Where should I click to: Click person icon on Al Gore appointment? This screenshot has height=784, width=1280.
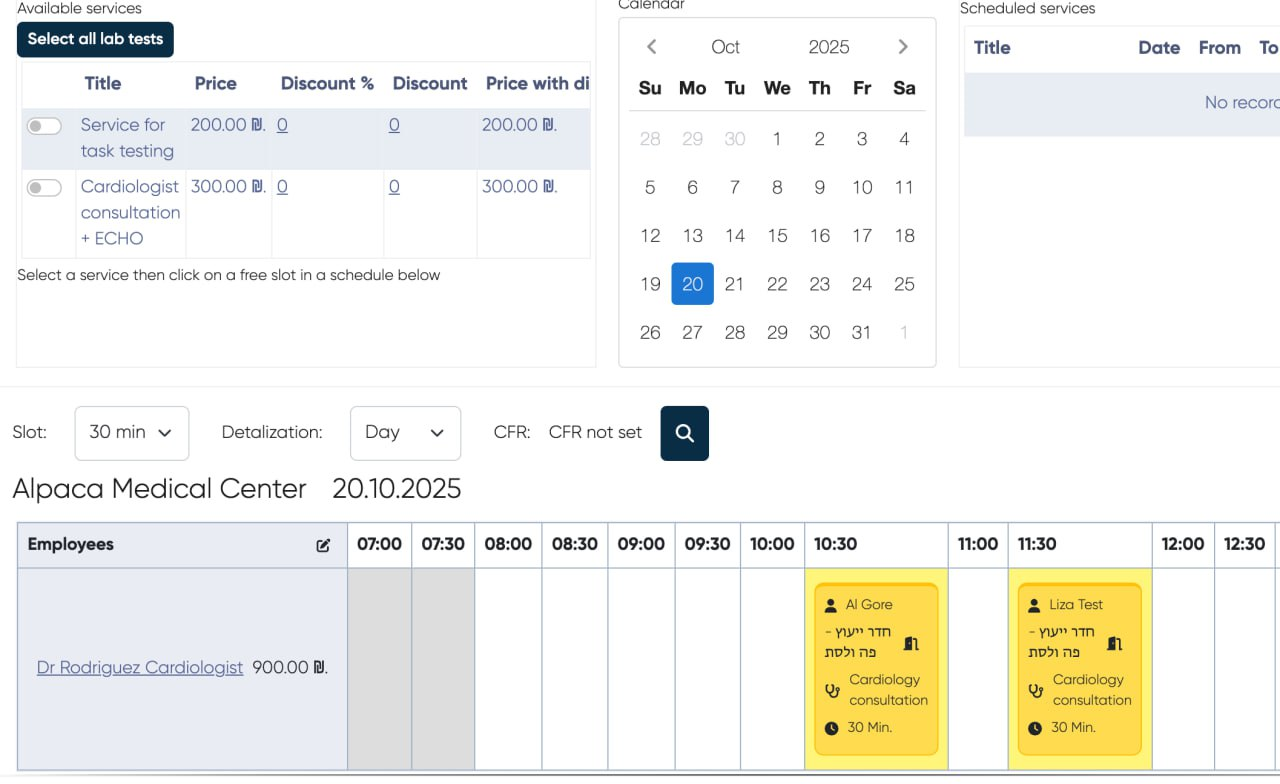831,605
